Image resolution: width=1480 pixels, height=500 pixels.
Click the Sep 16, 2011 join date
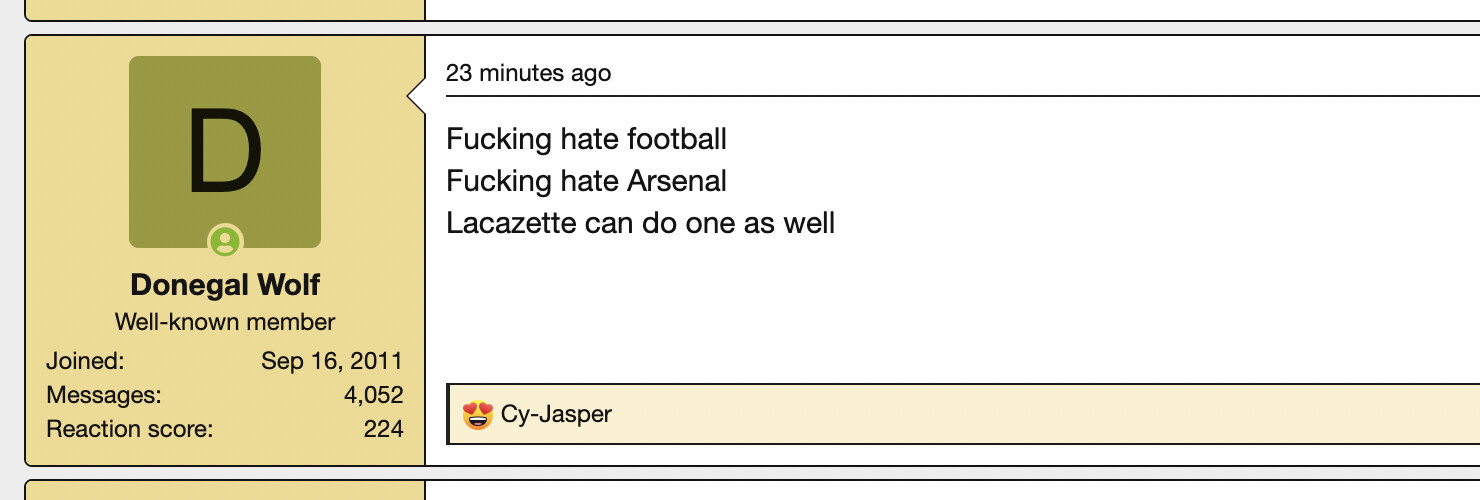coord(332,361)
